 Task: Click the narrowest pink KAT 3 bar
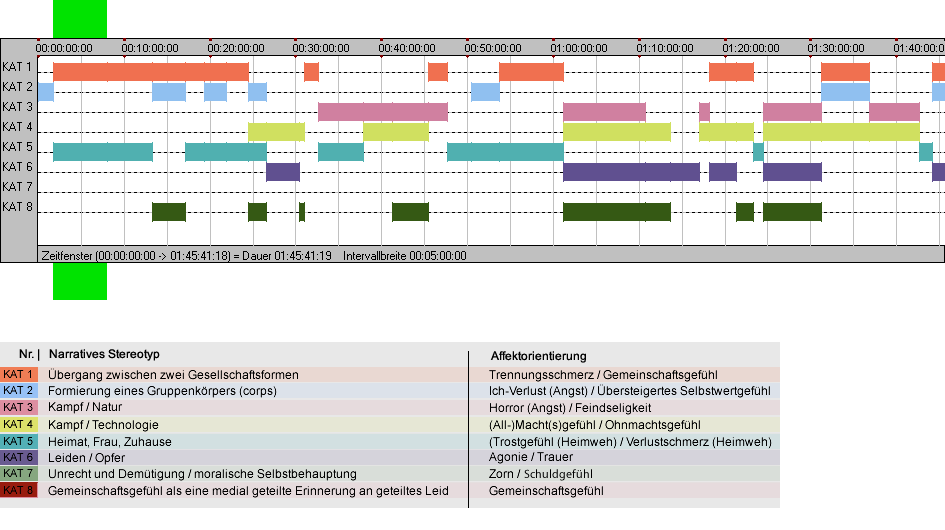pos(704,112)
